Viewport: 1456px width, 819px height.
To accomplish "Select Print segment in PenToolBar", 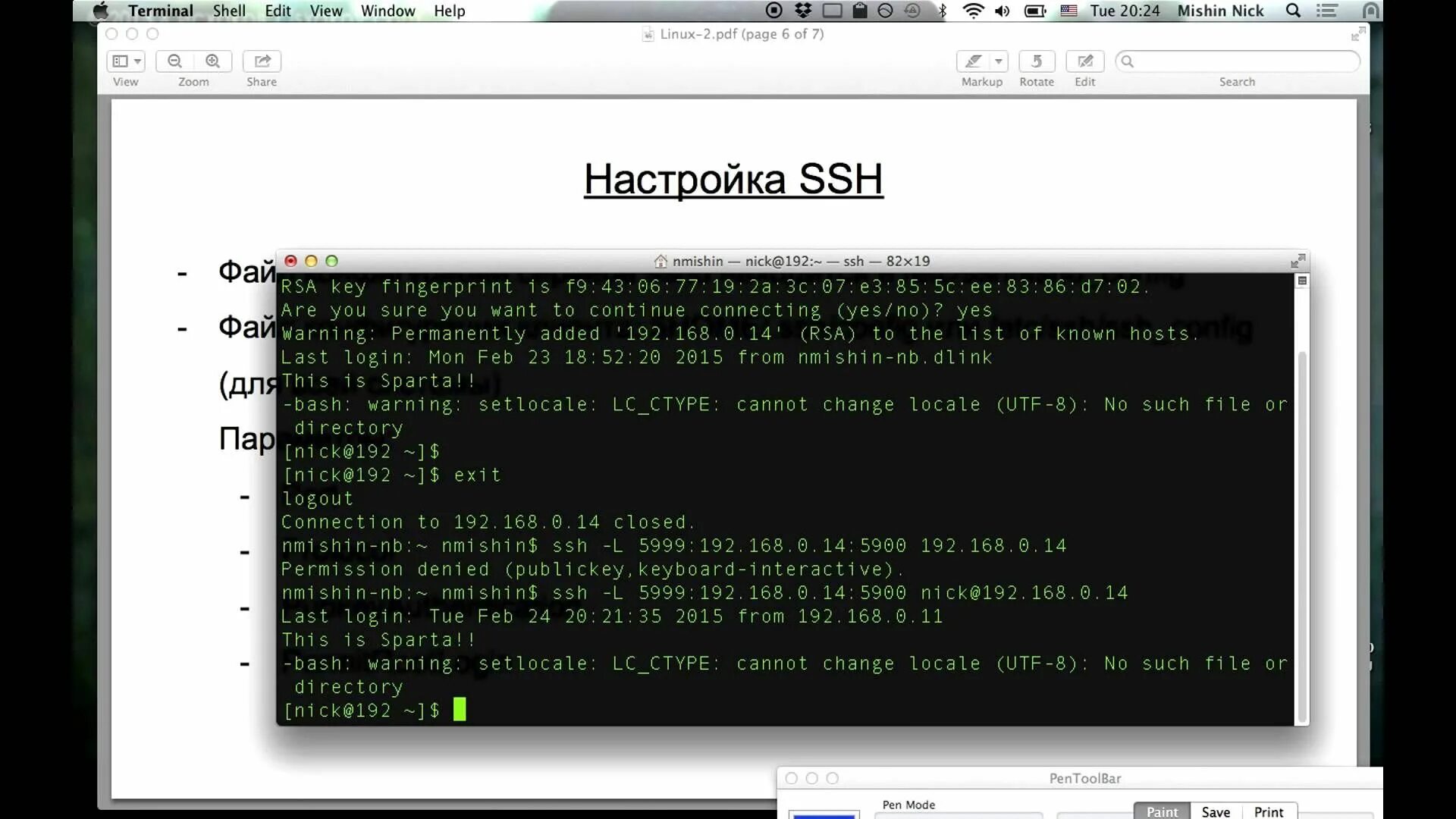I will [x=1269, y=811].
